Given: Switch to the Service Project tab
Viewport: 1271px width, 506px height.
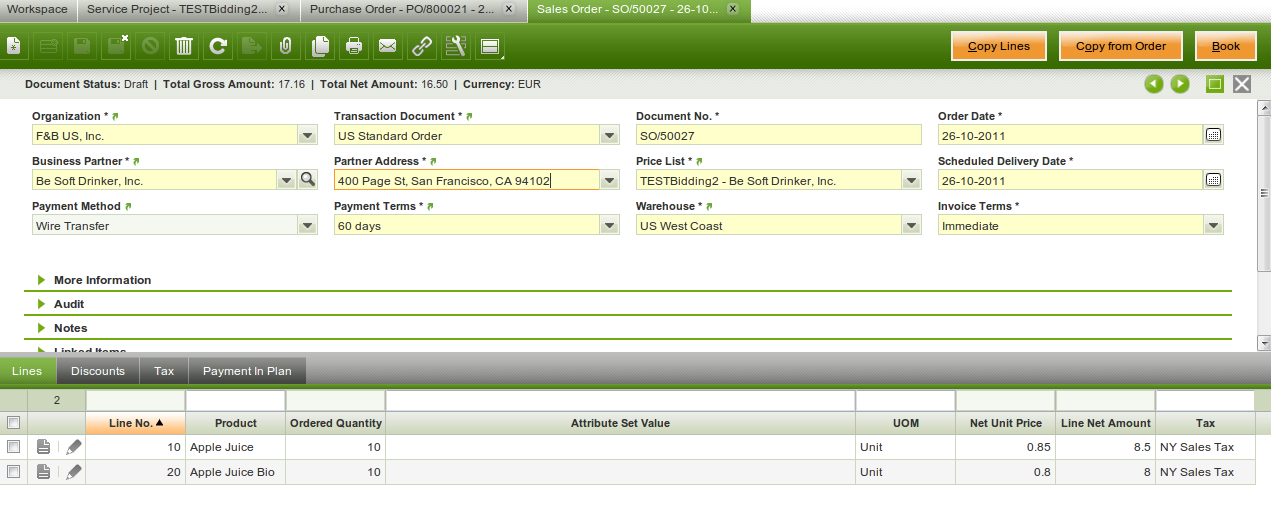Looking at the screenshot, I should [176, 9].
